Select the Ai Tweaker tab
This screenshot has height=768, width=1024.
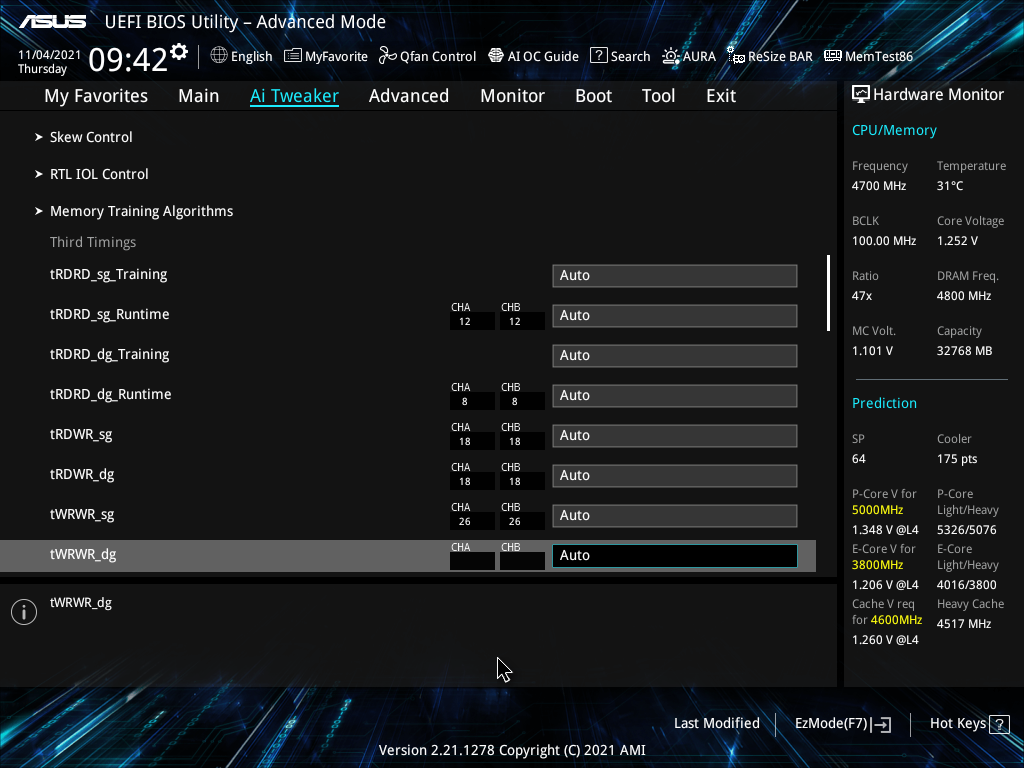294,96
